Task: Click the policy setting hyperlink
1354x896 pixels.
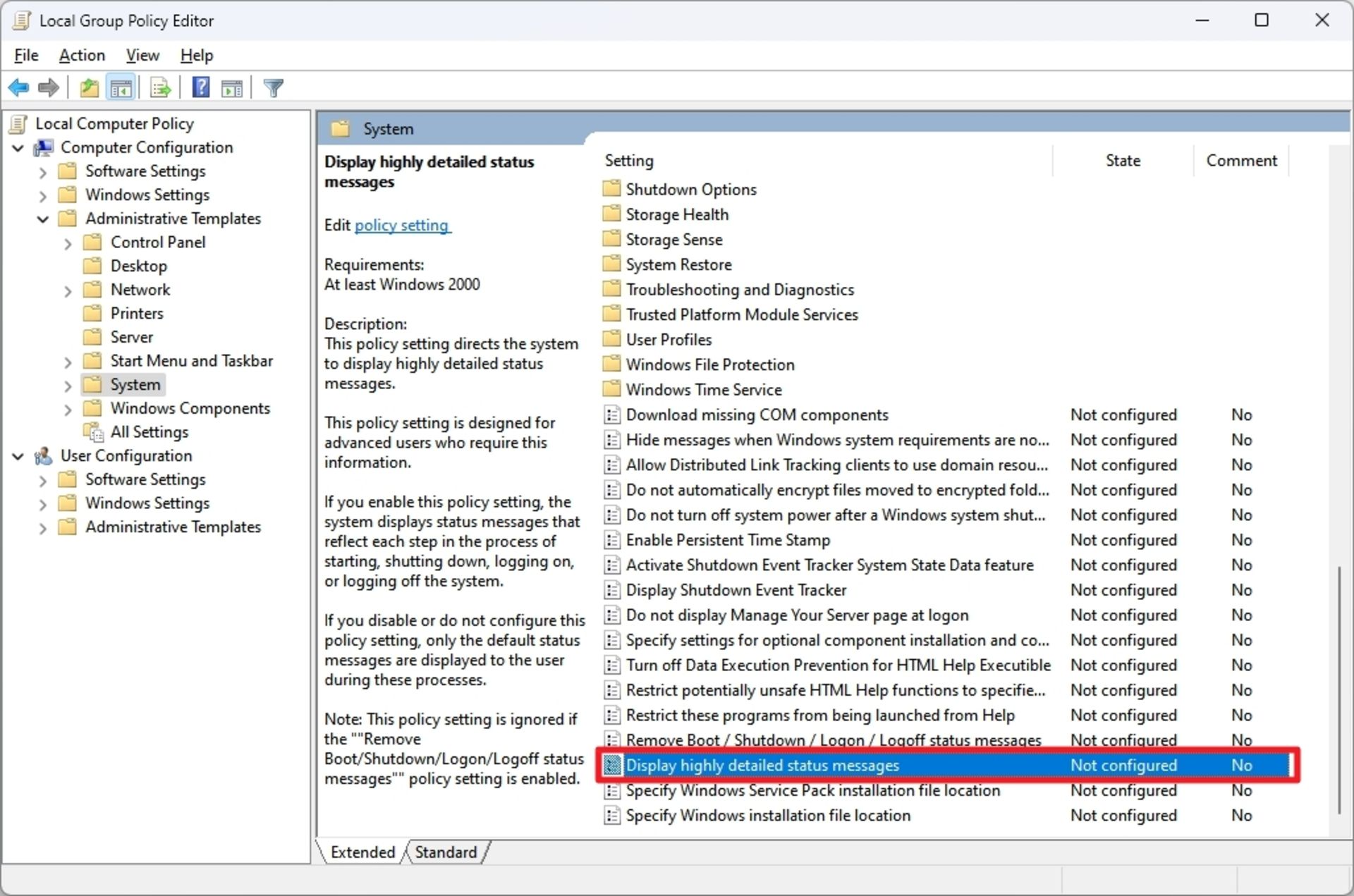Action: (x=402, y=225)
